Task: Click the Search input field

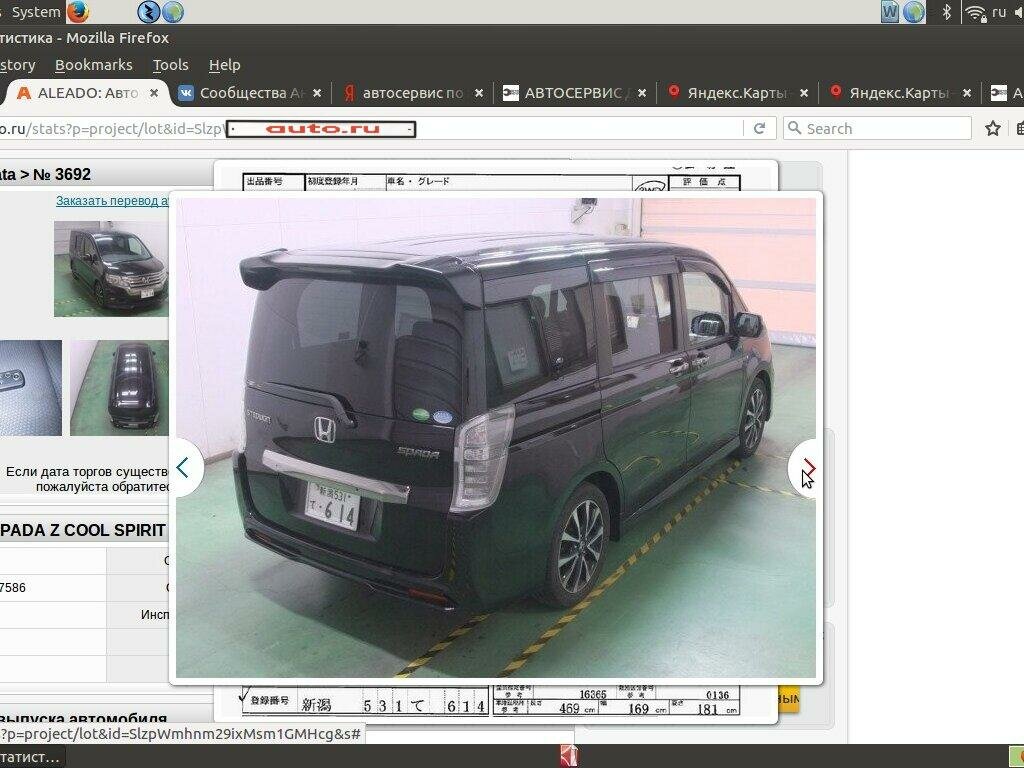Action: tap(877, 129)
